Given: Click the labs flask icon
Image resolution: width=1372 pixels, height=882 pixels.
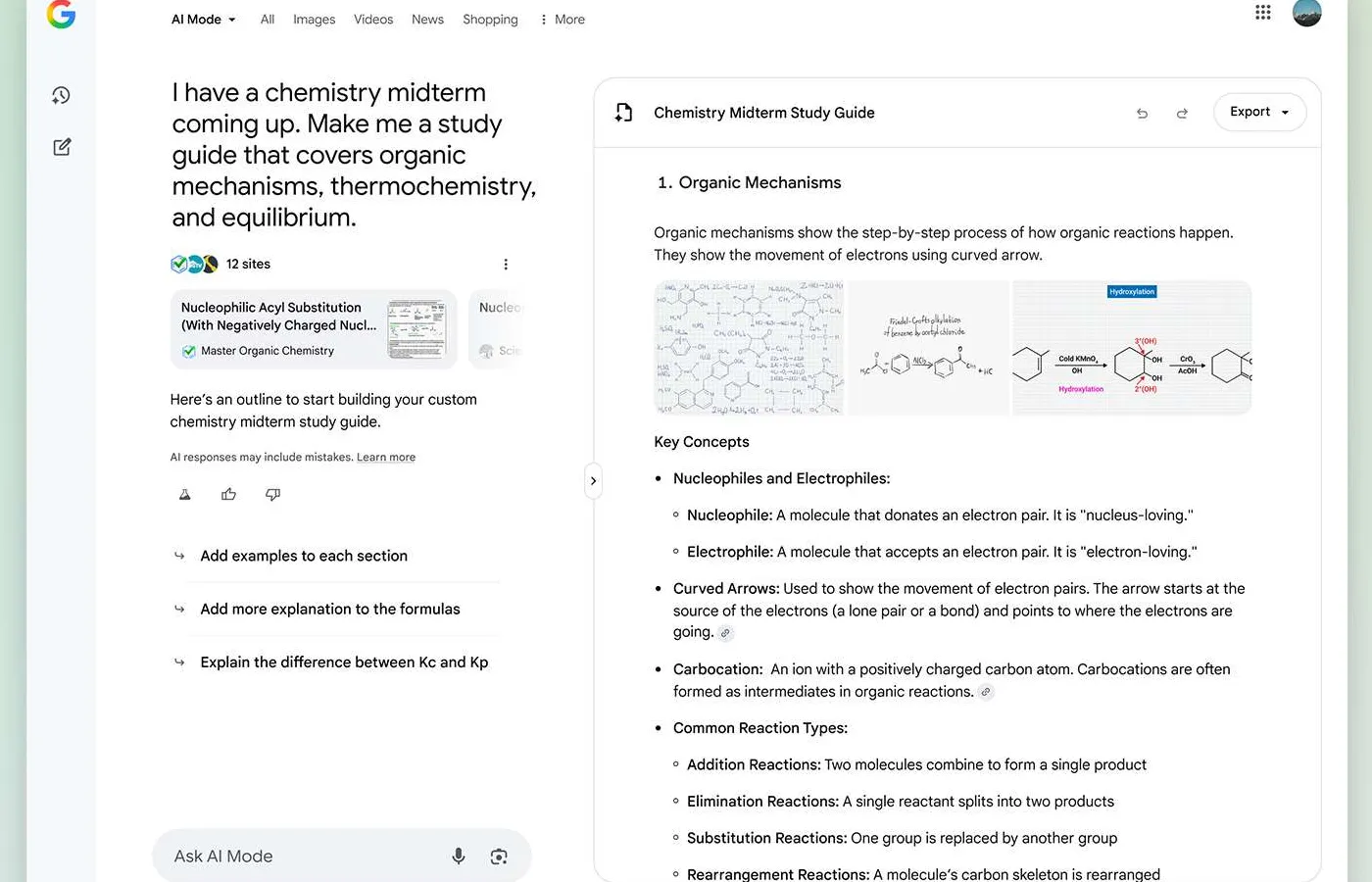Looking at the screenshot, I should (x=184, y=495).
